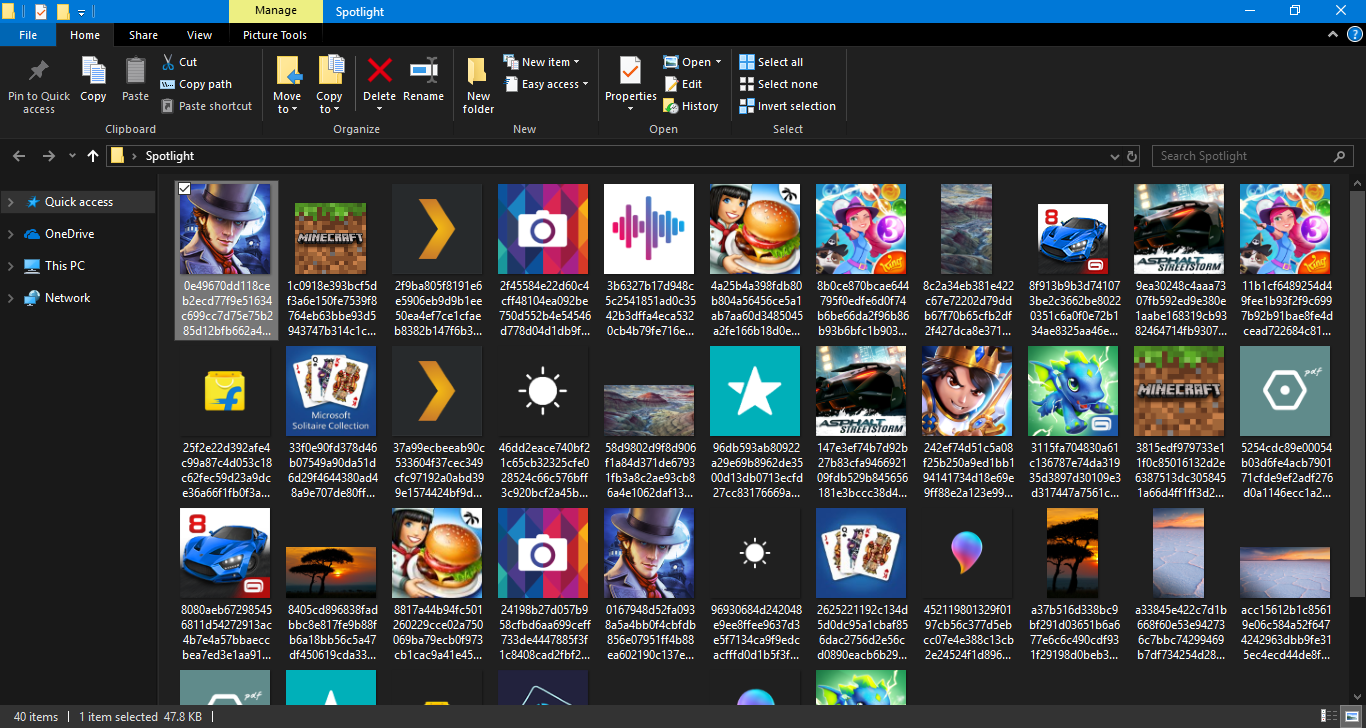Expand the OneDrive tree node
1366x728 pixels.
point(11,234)
